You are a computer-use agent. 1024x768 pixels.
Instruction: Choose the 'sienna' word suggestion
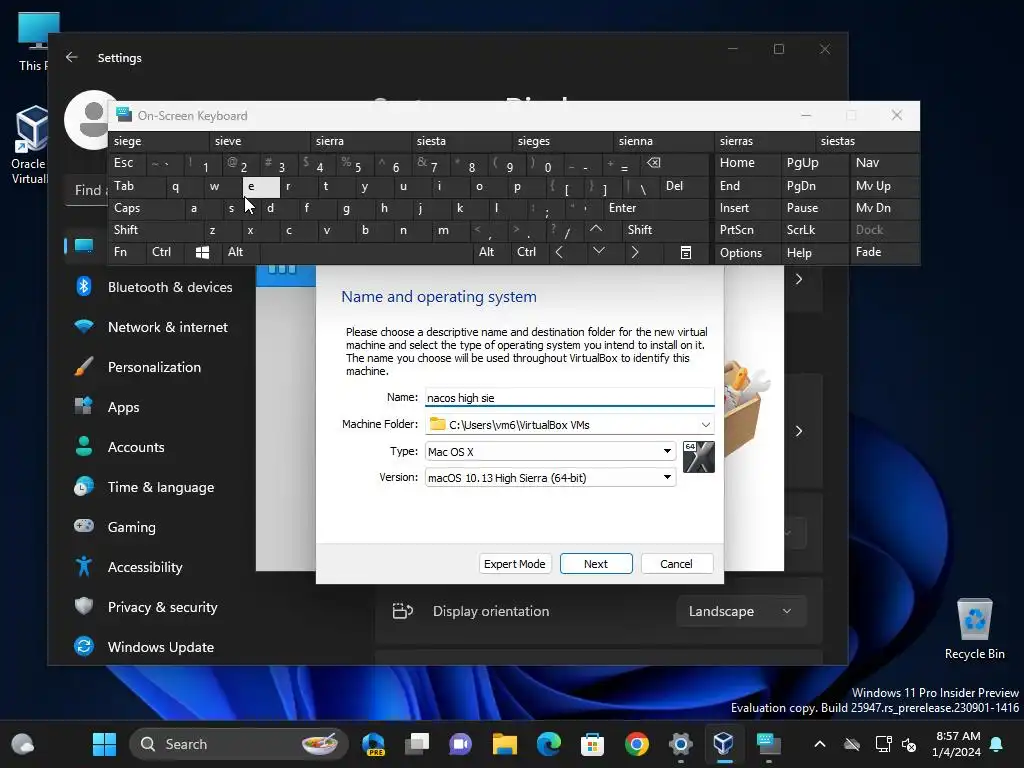pos(664,141)
